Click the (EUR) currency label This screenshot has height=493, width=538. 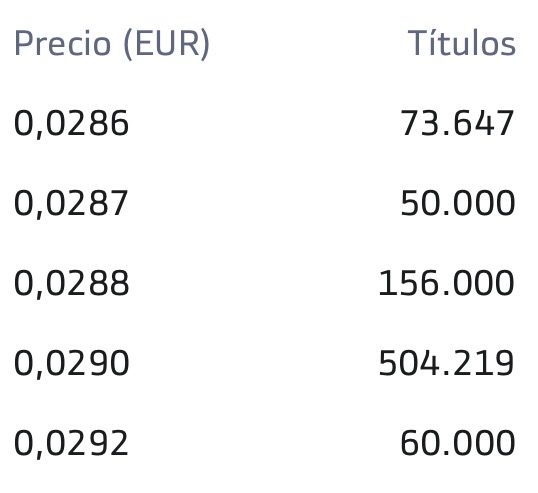(x=166, y=44)
